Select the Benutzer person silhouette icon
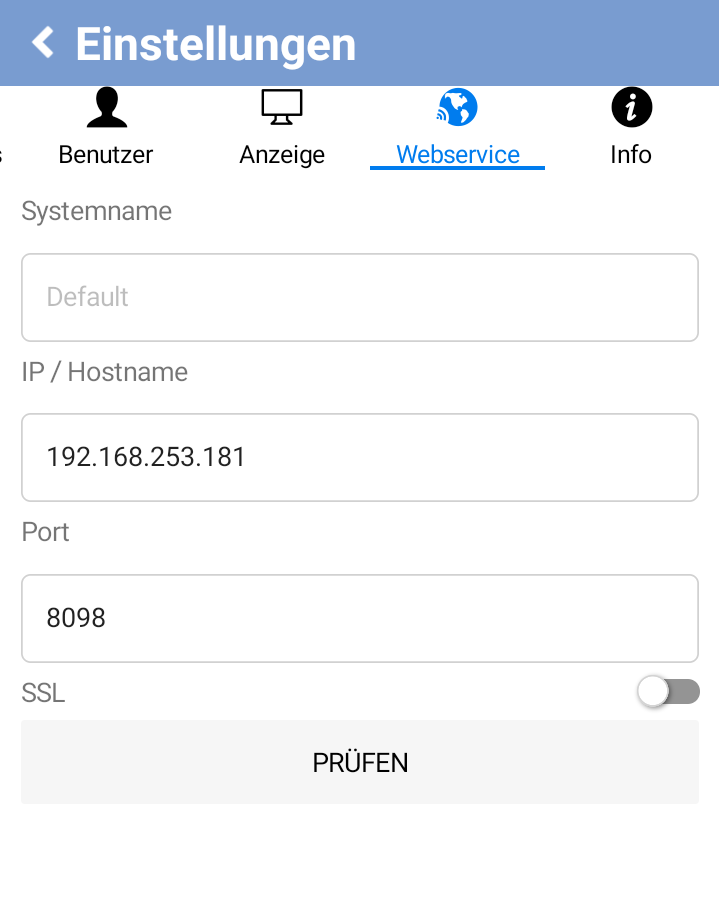This screenshot has height=902, width=719. [x=106, y=108]
